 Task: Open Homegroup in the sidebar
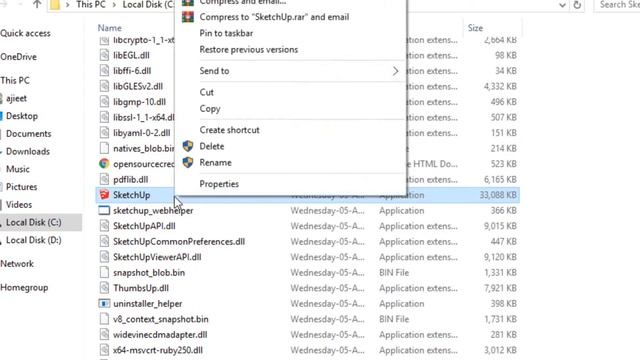pyautogui.click(x=24, y=287)
